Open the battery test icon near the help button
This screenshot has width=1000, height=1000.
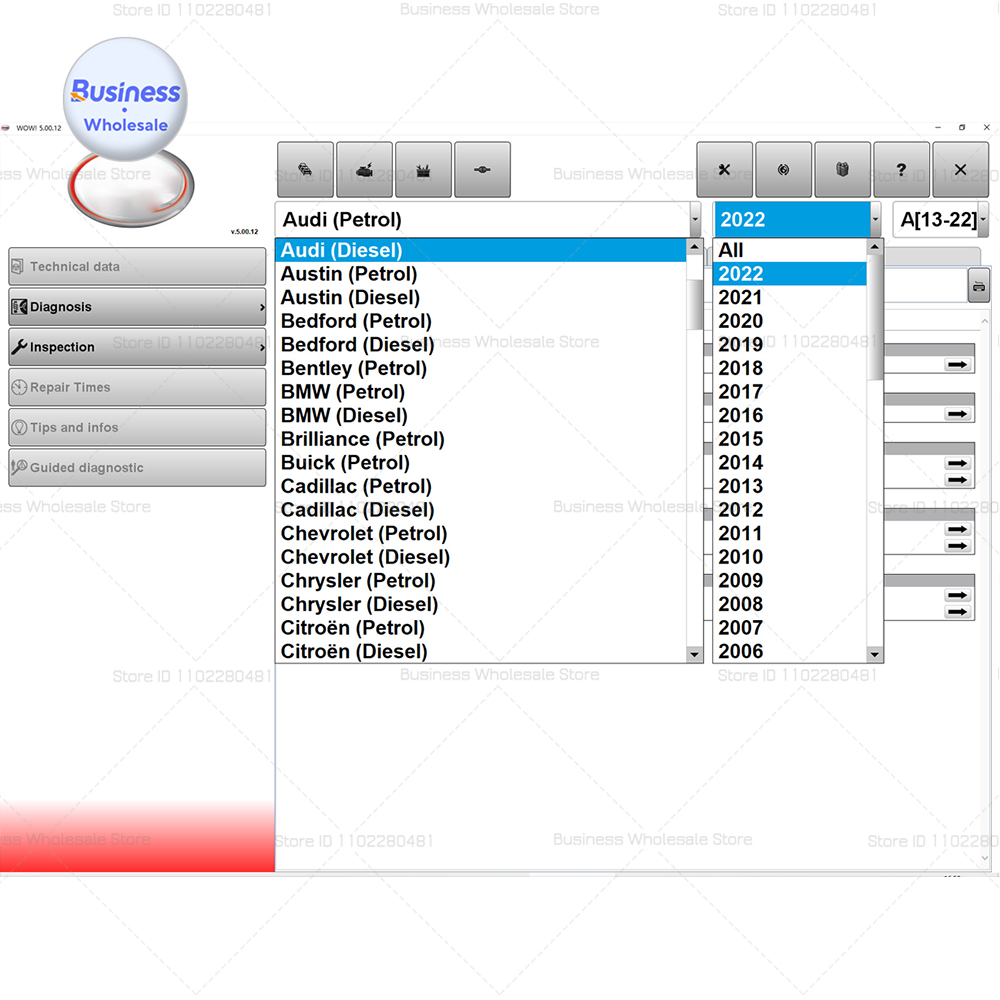click(x=842, y=169)
